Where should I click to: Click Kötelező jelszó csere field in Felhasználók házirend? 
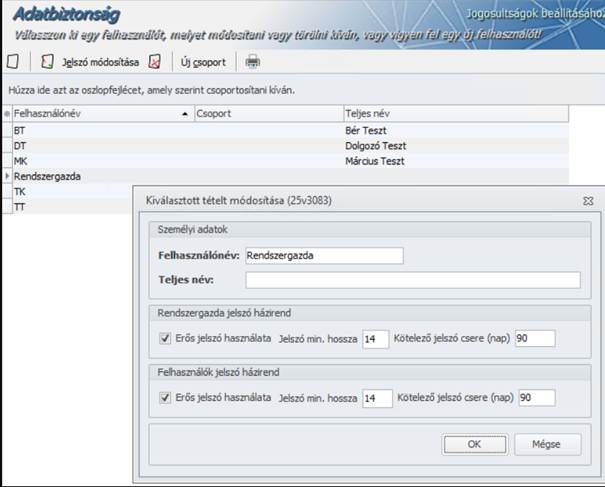(x=537, y=398)
